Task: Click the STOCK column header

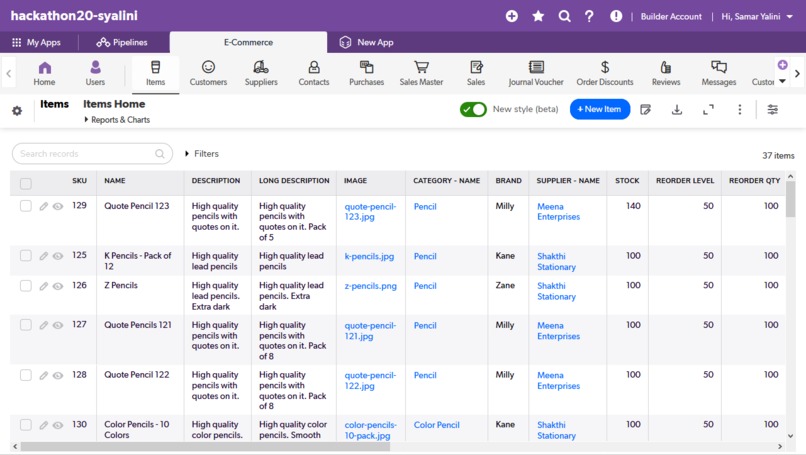Action: [627, 181]
